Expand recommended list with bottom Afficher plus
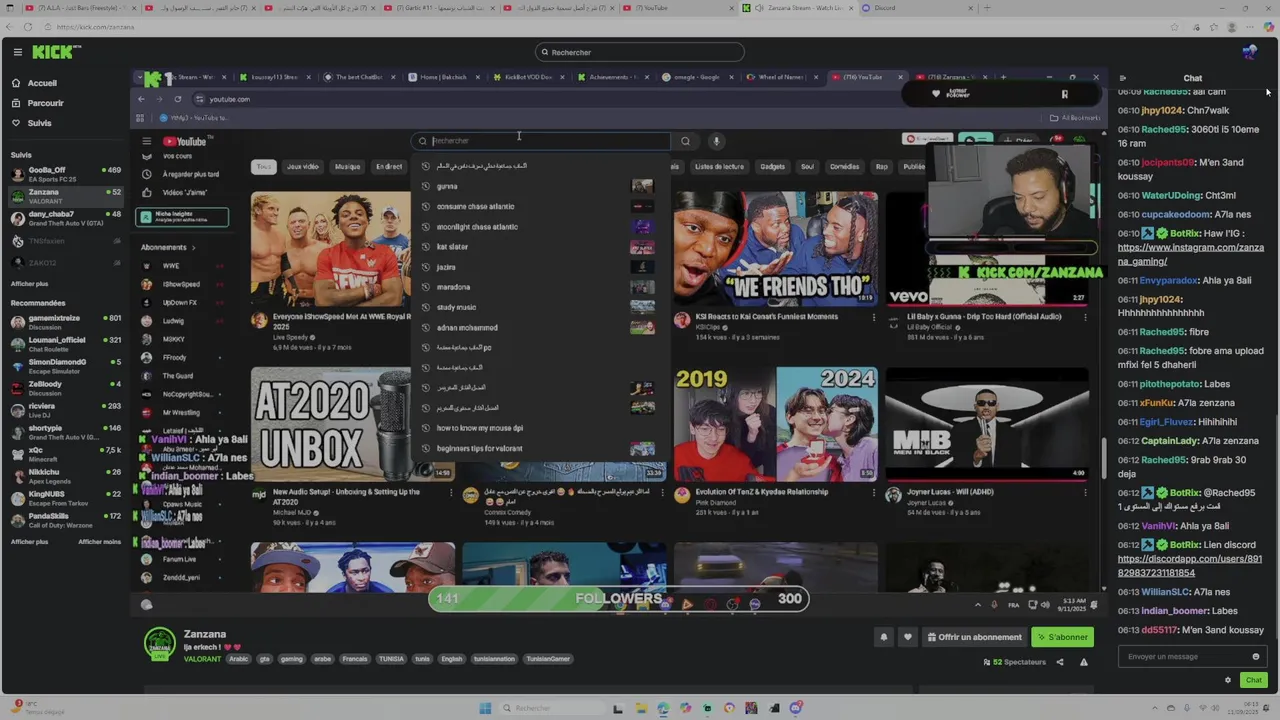Image resolution: width=1280 pixels, height=720 pixels. click(x=29, y=542)
